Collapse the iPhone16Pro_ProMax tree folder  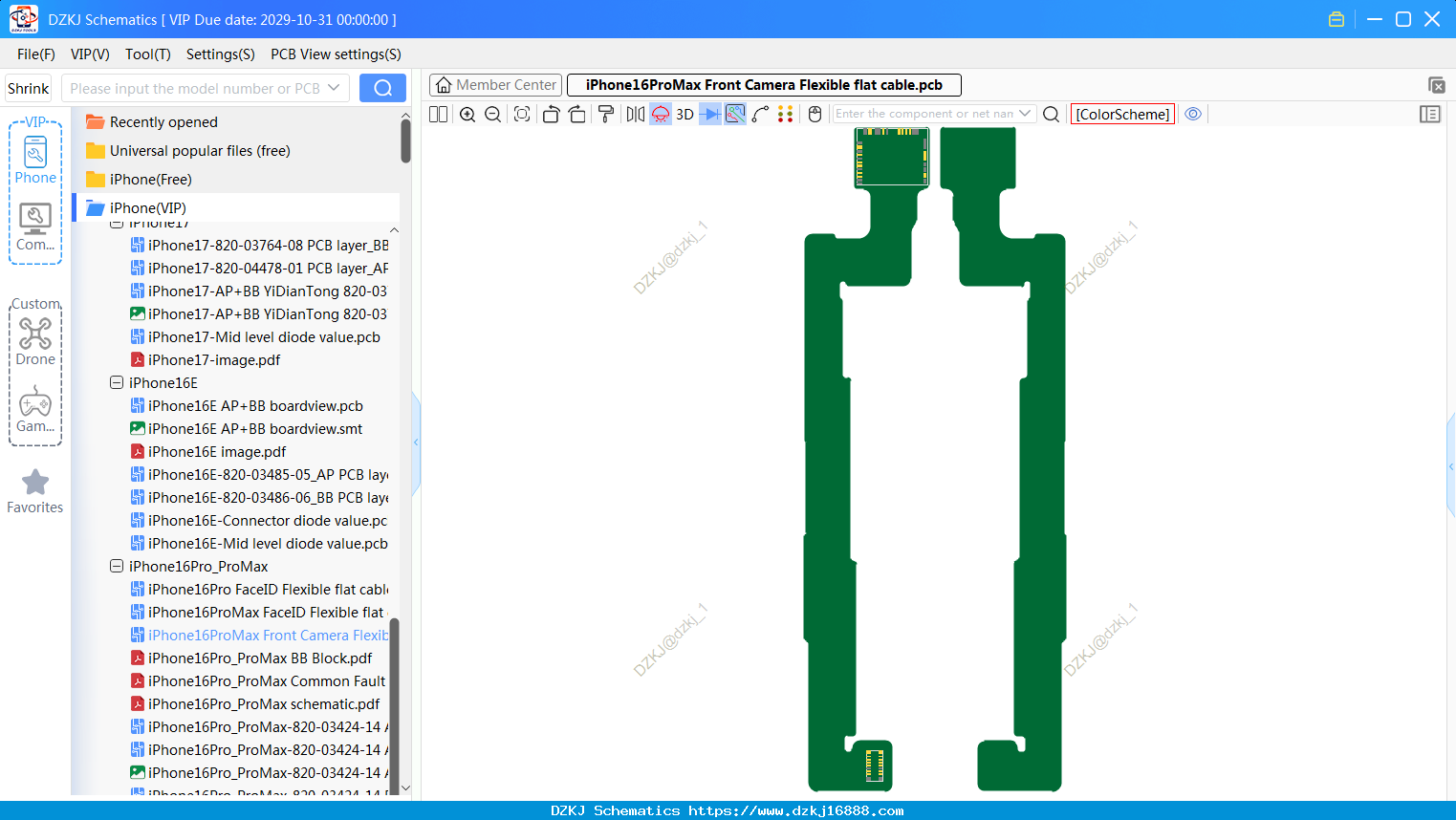117,567
